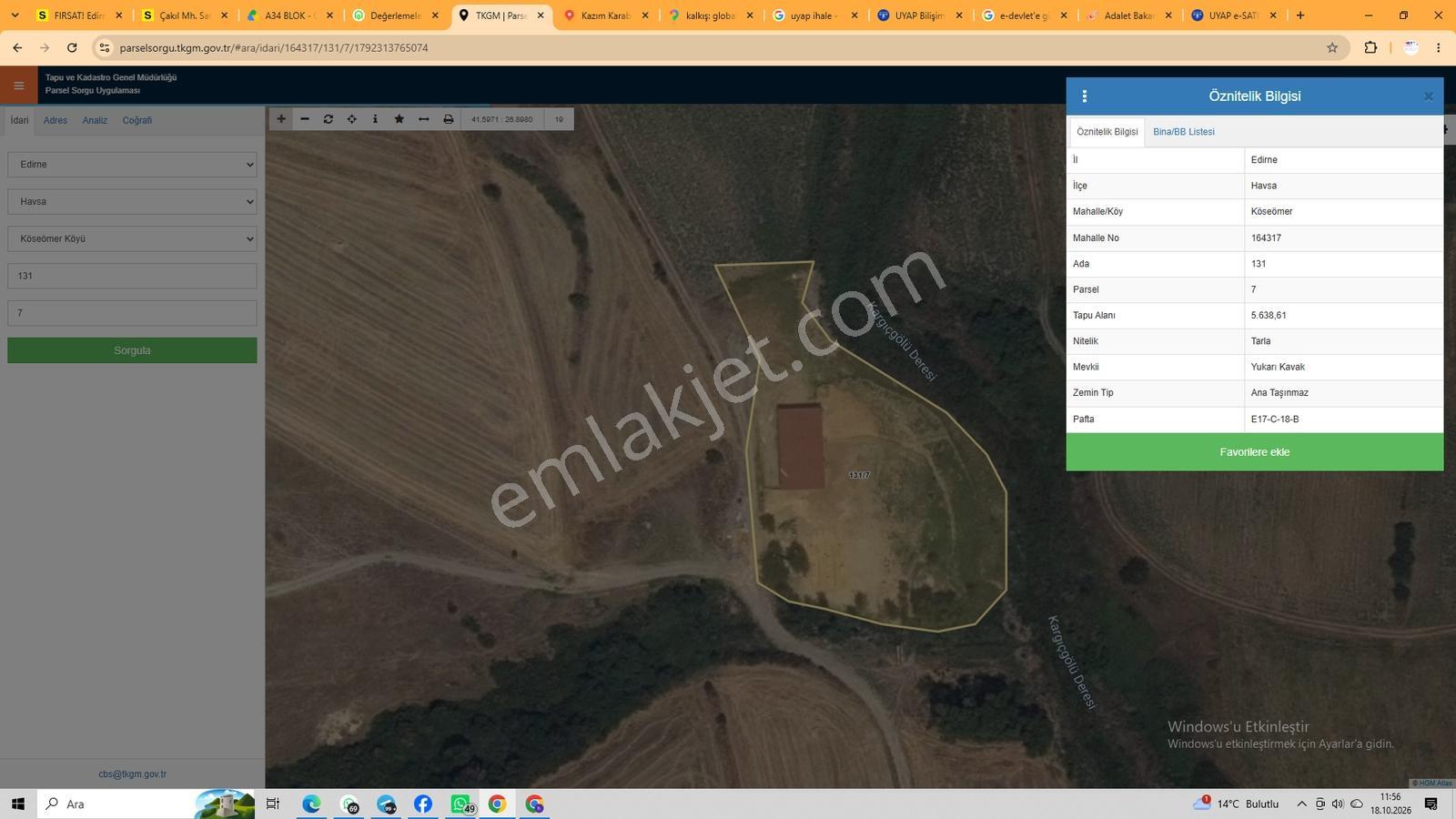
Task: Switch to the Analiz tab
Action: [95, 120]
